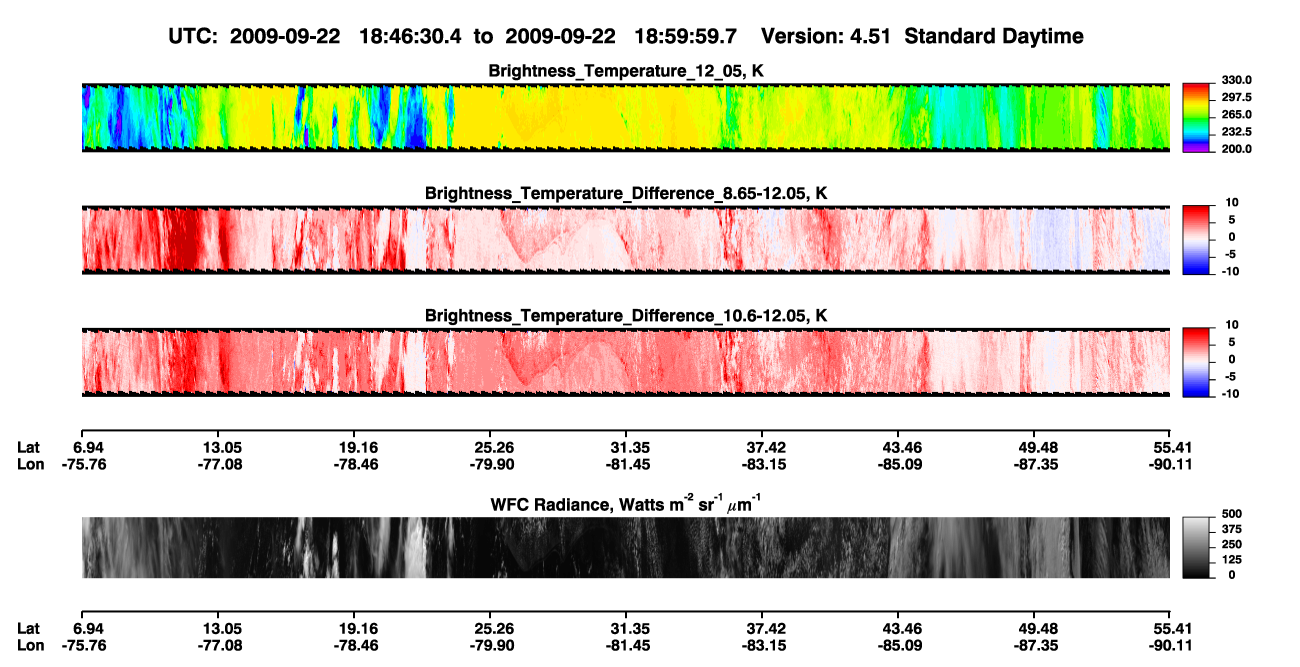The height and width of the screenshot is (667, 1300).
Task: Click longitude -85.09 on the axis above WFC title
Action: [x=901, y=464]
